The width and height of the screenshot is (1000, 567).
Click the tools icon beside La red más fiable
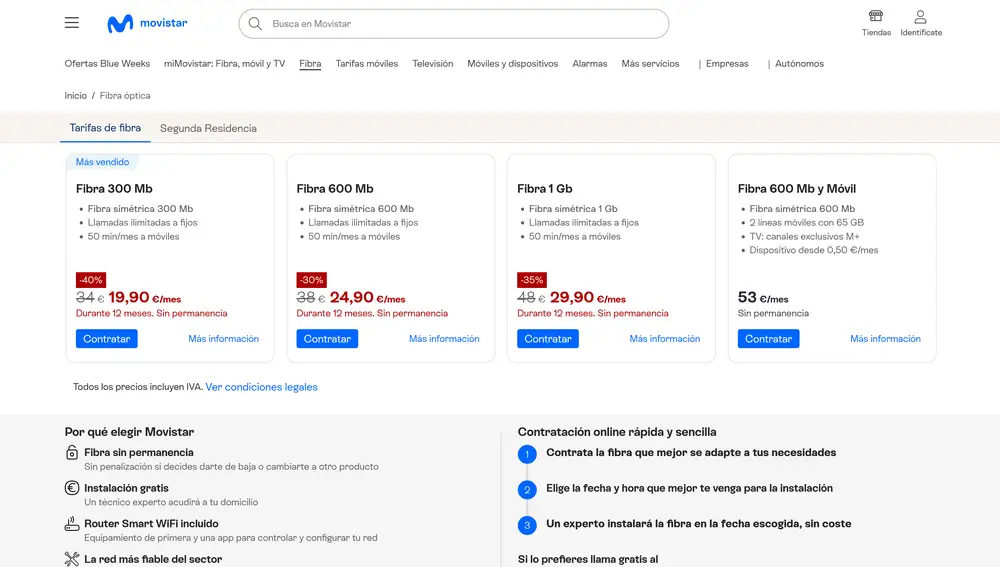72,559
